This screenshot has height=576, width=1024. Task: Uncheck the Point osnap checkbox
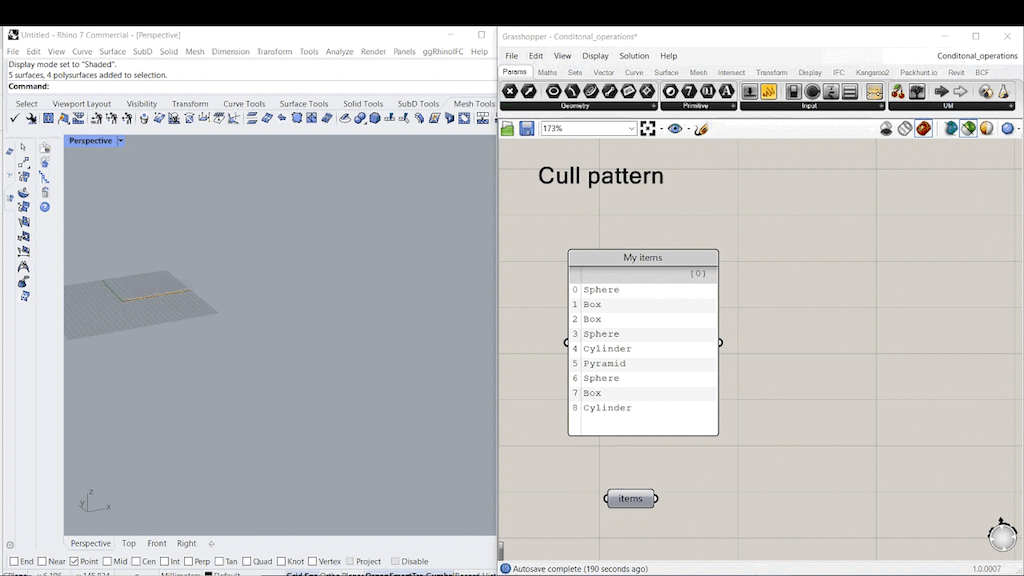[74, 562]
